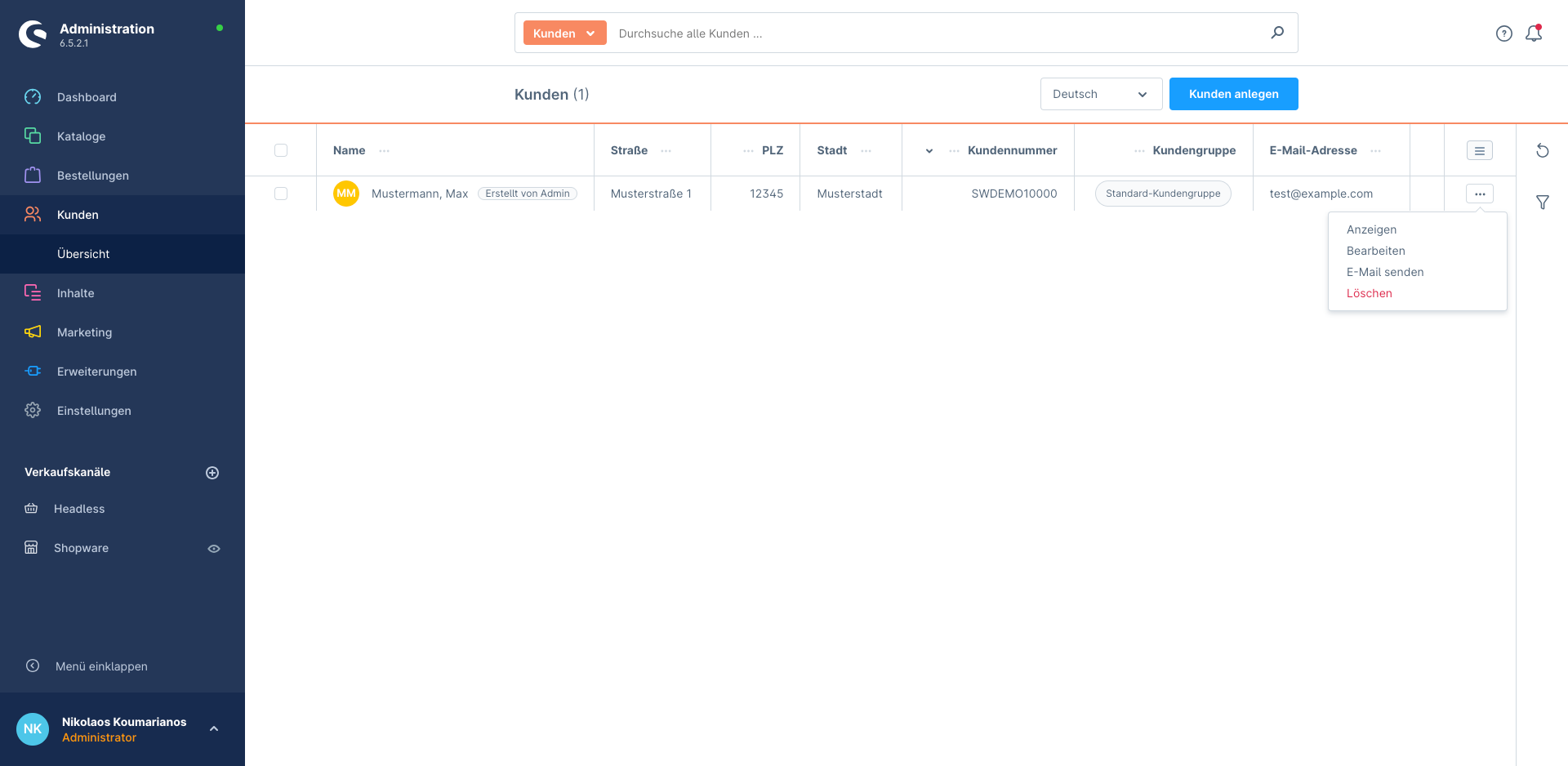Choose Anzeigen in the context menu
The height and width of the screenshot is (766, 1568).
pos(1372,229)
